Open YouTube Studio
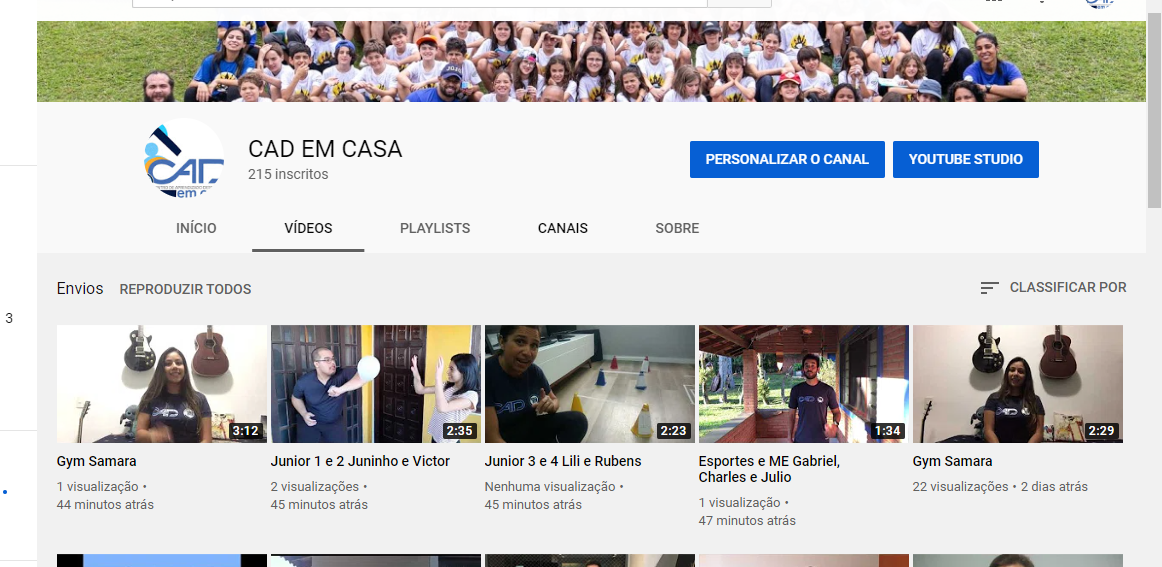 (x=965, y=159)
